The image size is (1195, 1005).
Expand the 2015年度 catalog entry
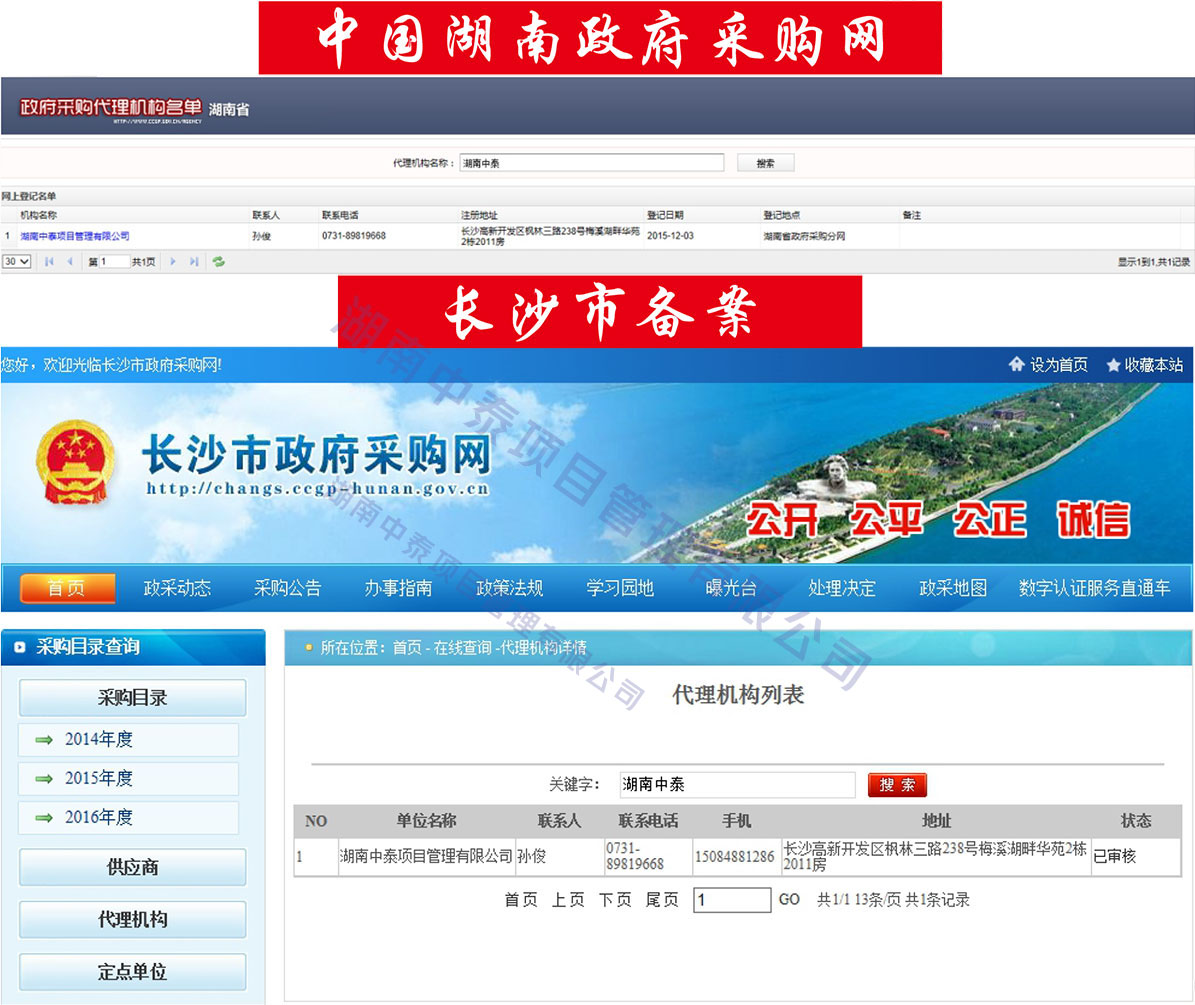coord(128,779)
